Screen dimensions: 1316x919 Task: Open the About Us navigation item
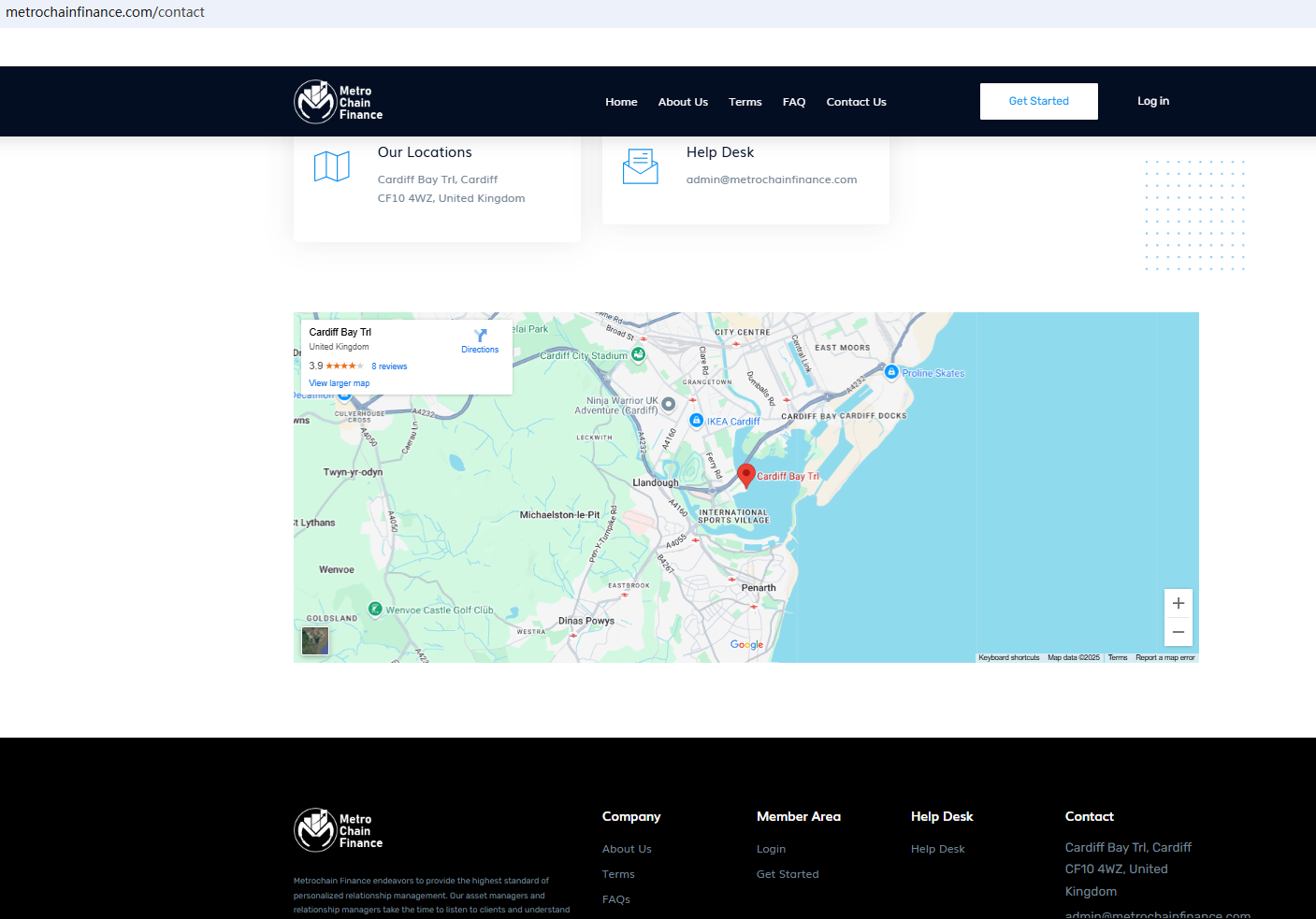(683, 102)
